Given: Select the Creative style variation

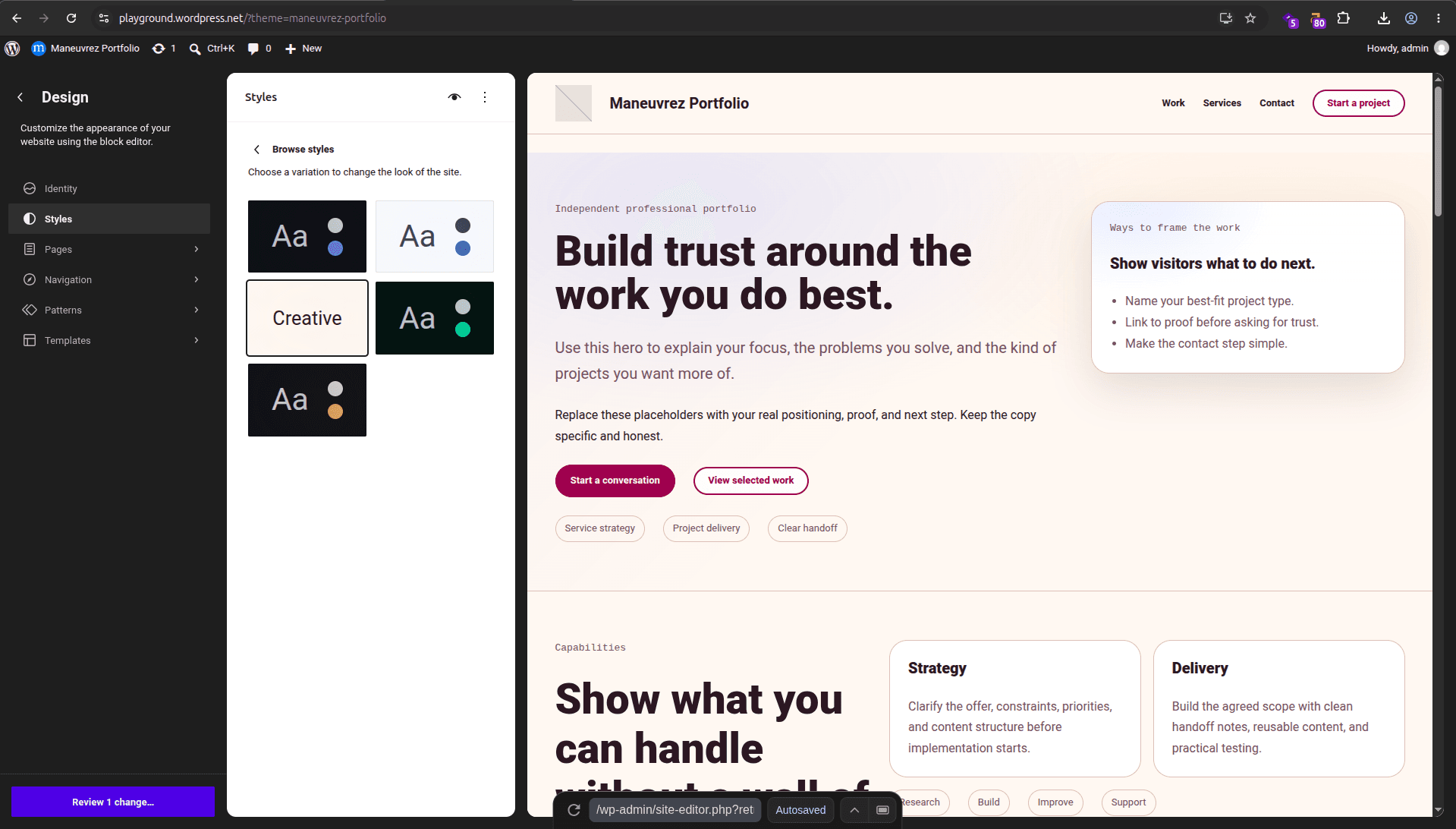Looking at the screenshot, I should coord(307,318).
